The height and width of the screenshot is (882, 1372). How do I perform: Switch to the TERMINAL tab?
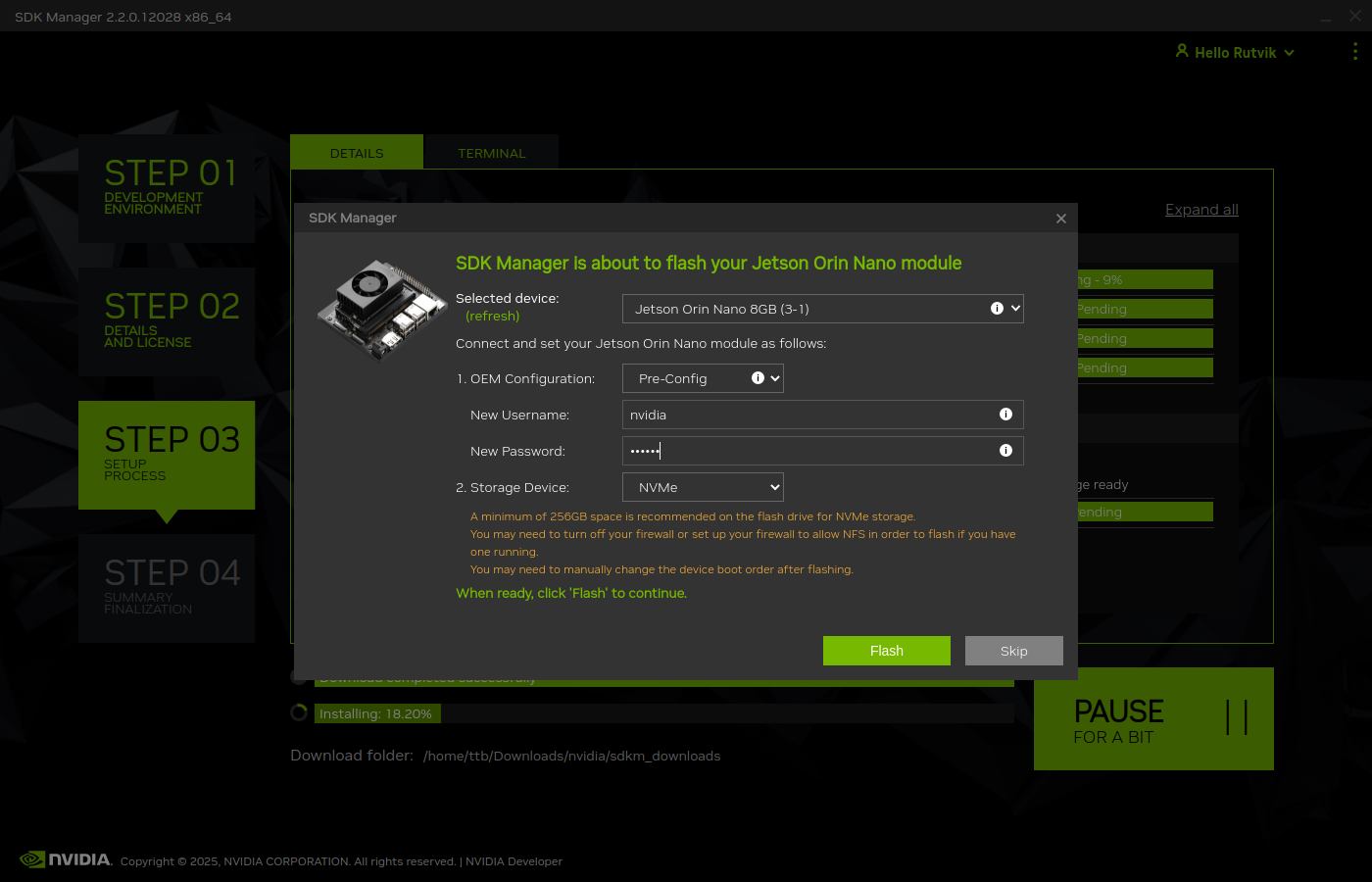pyautogui.click(x=491, y=153)
